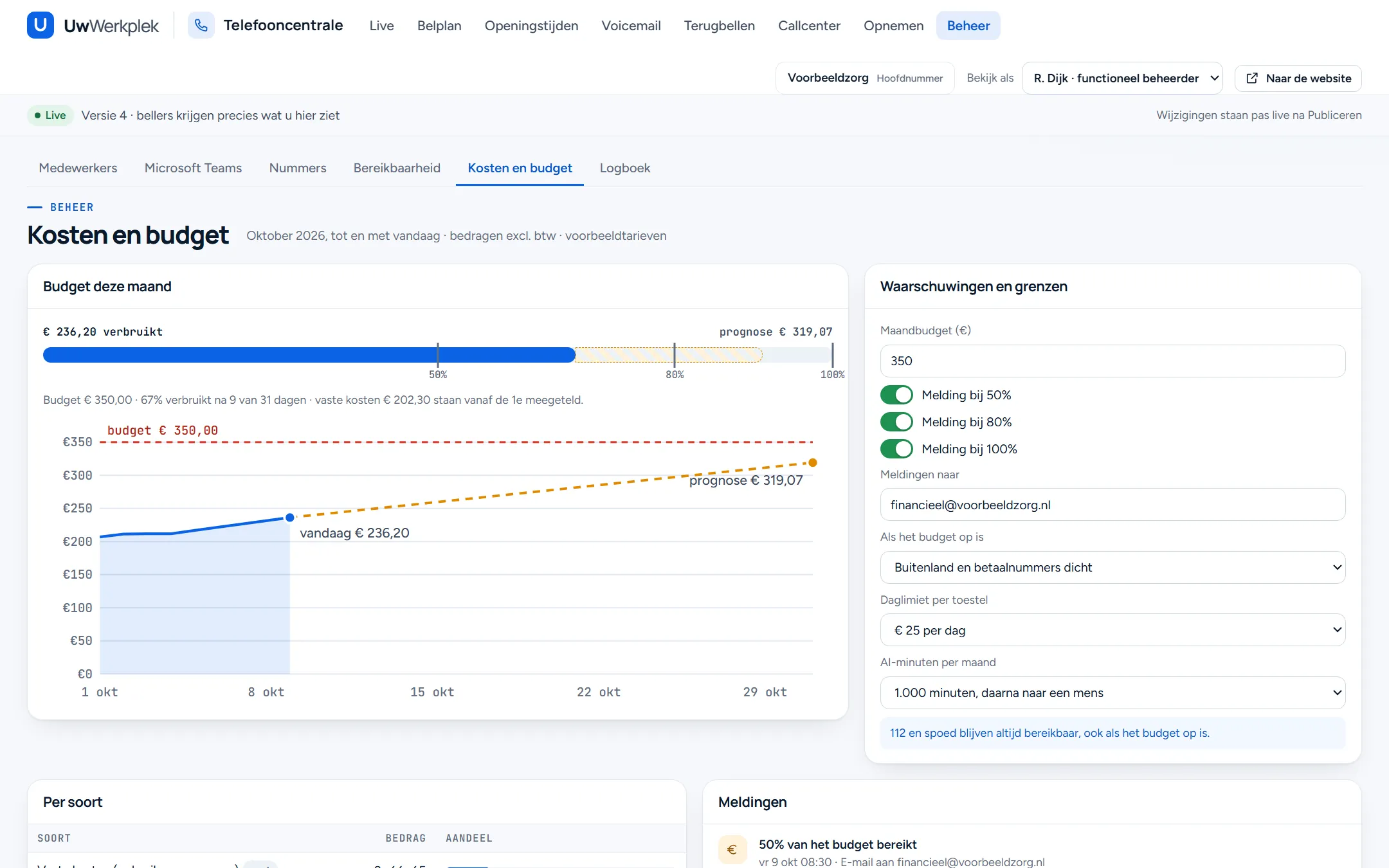Screen dimensions: 1389x868
Task: Click the external link icon on Naar de website
Action: click(1252, 78)
